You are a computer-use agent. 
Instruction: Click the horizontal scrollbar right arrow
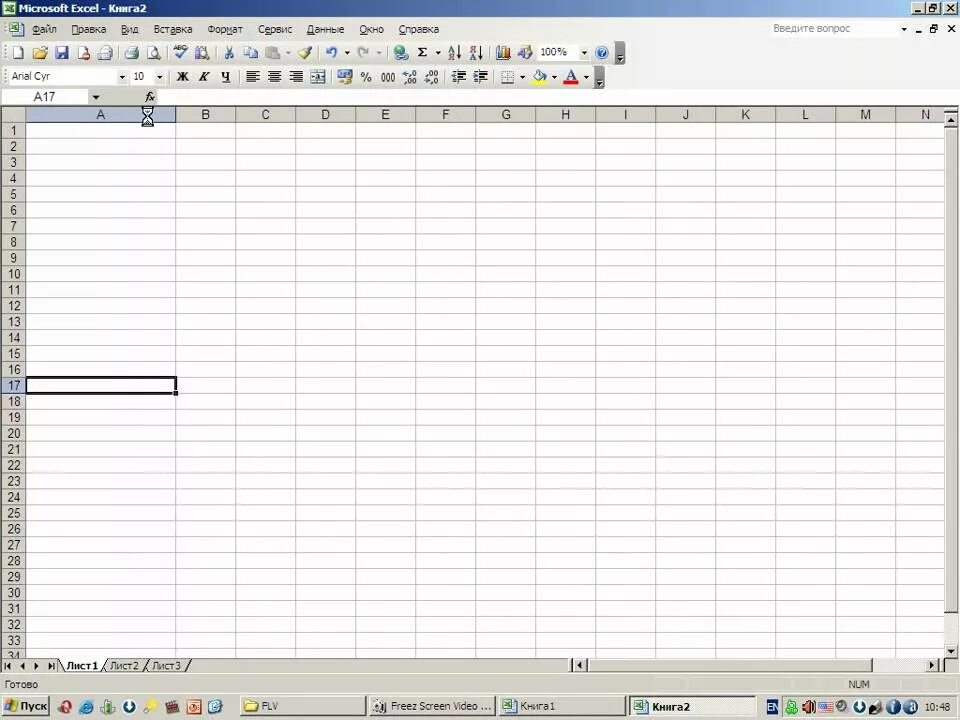click(932, 665)
